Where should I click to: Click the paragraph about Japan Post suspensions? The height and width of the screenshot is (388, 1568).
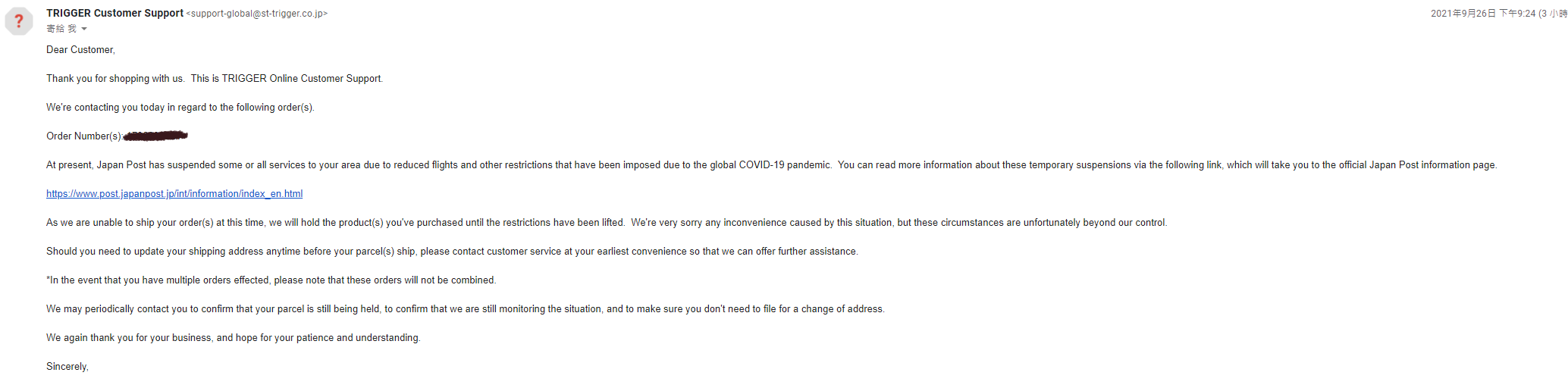point(772,165)
